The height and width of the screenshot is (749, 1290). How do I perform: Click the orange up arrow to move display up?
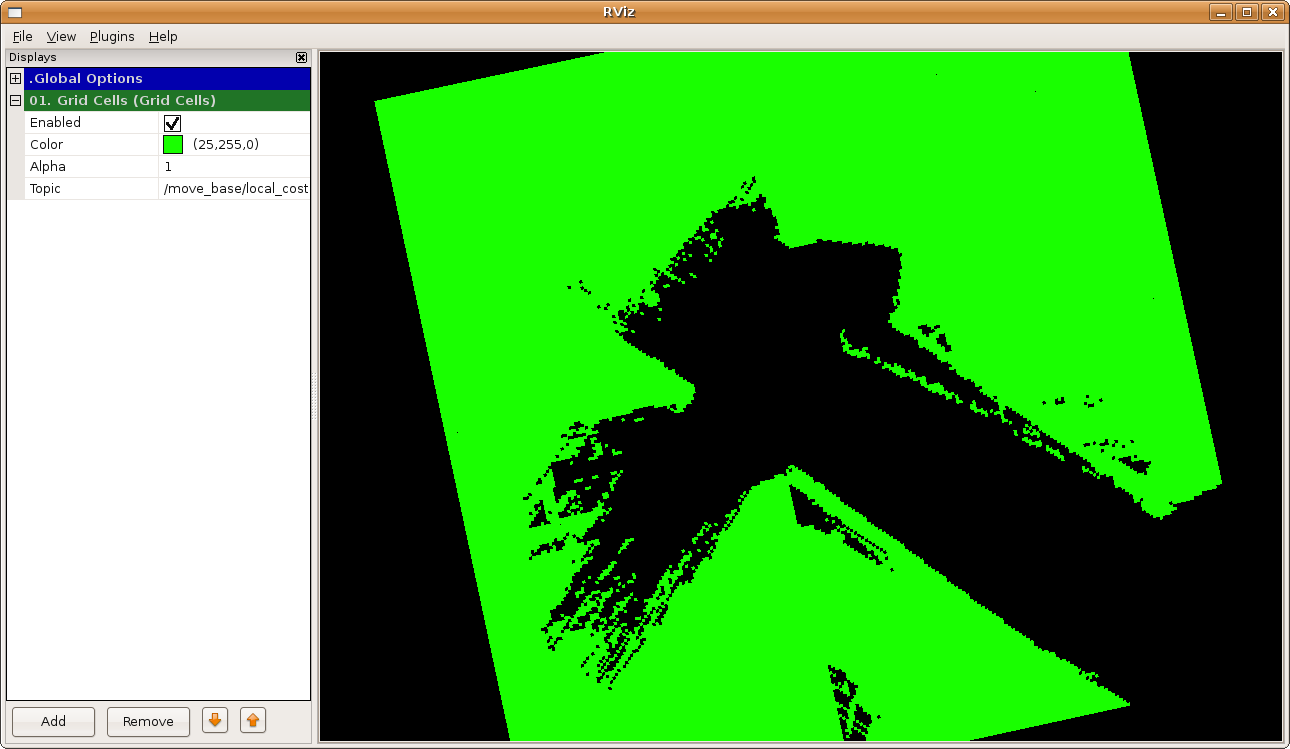tap(253, 720)
